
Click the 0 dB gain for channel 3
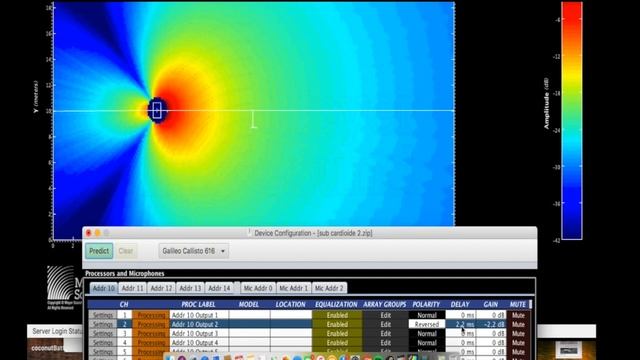491,333
